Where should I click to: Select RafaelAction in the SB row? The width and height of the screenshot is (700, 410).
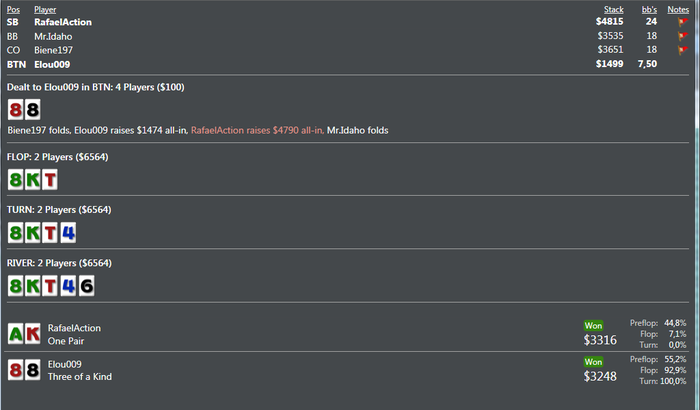click(63, 22)
